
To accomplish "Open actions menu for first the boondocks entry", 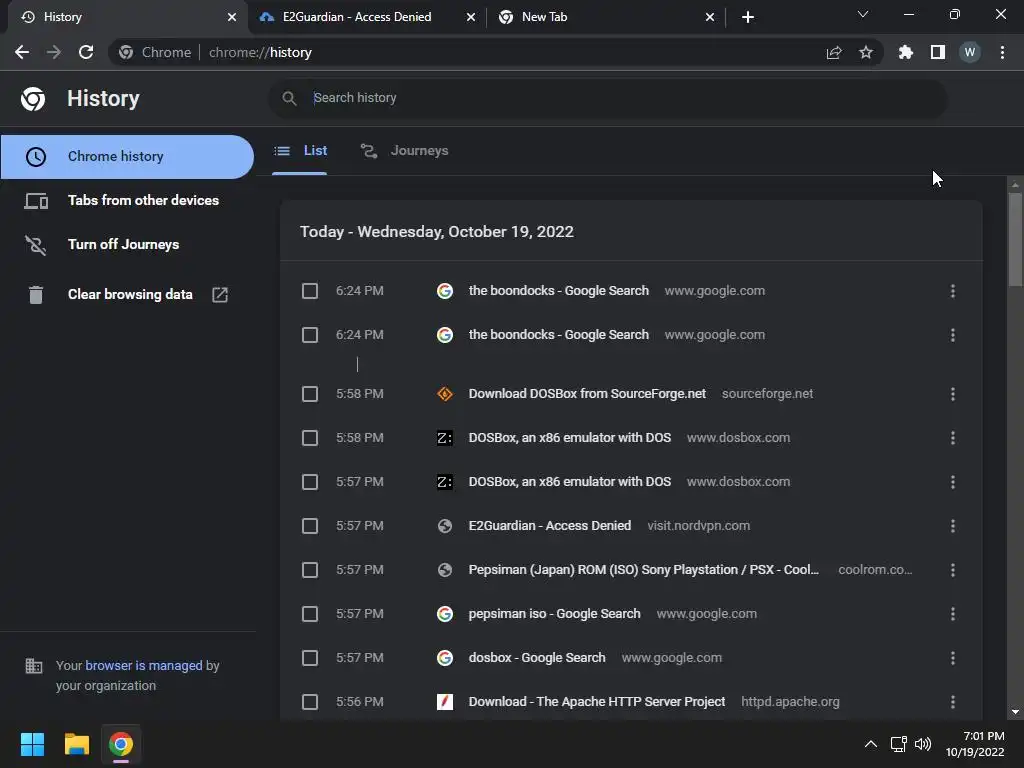I will tap(953, 291).
